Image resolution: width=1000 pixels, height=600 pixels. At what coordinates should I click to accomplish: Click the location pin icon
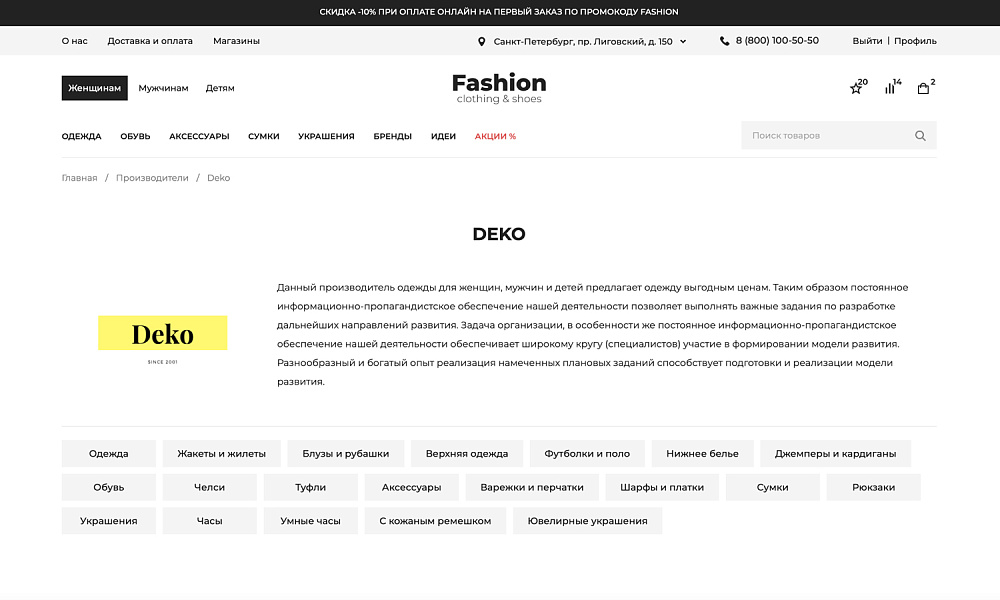(481, 41)
